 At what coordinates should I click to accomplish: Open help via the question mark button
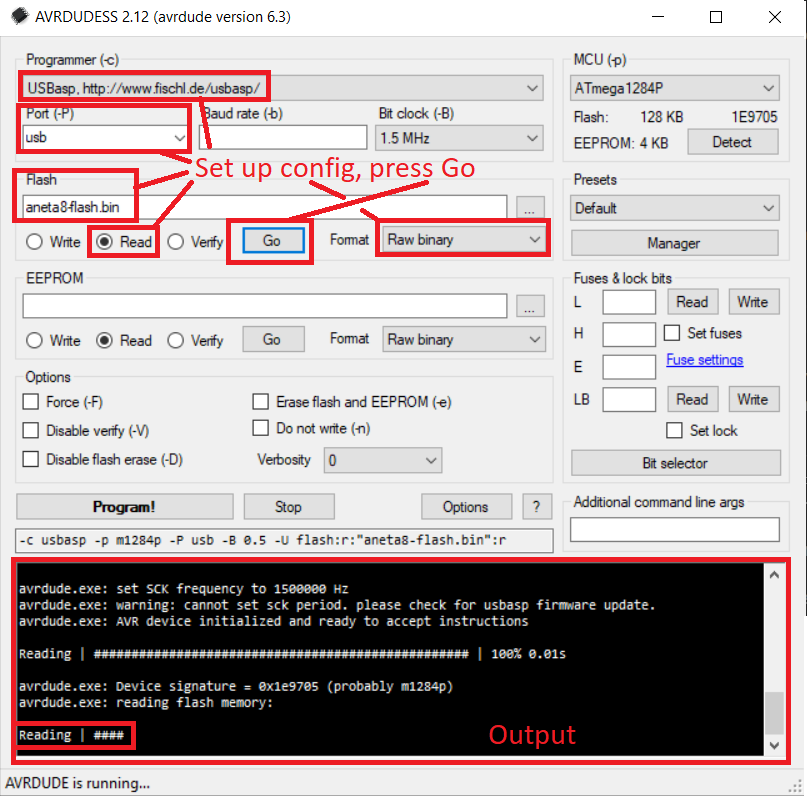[537, 506]
